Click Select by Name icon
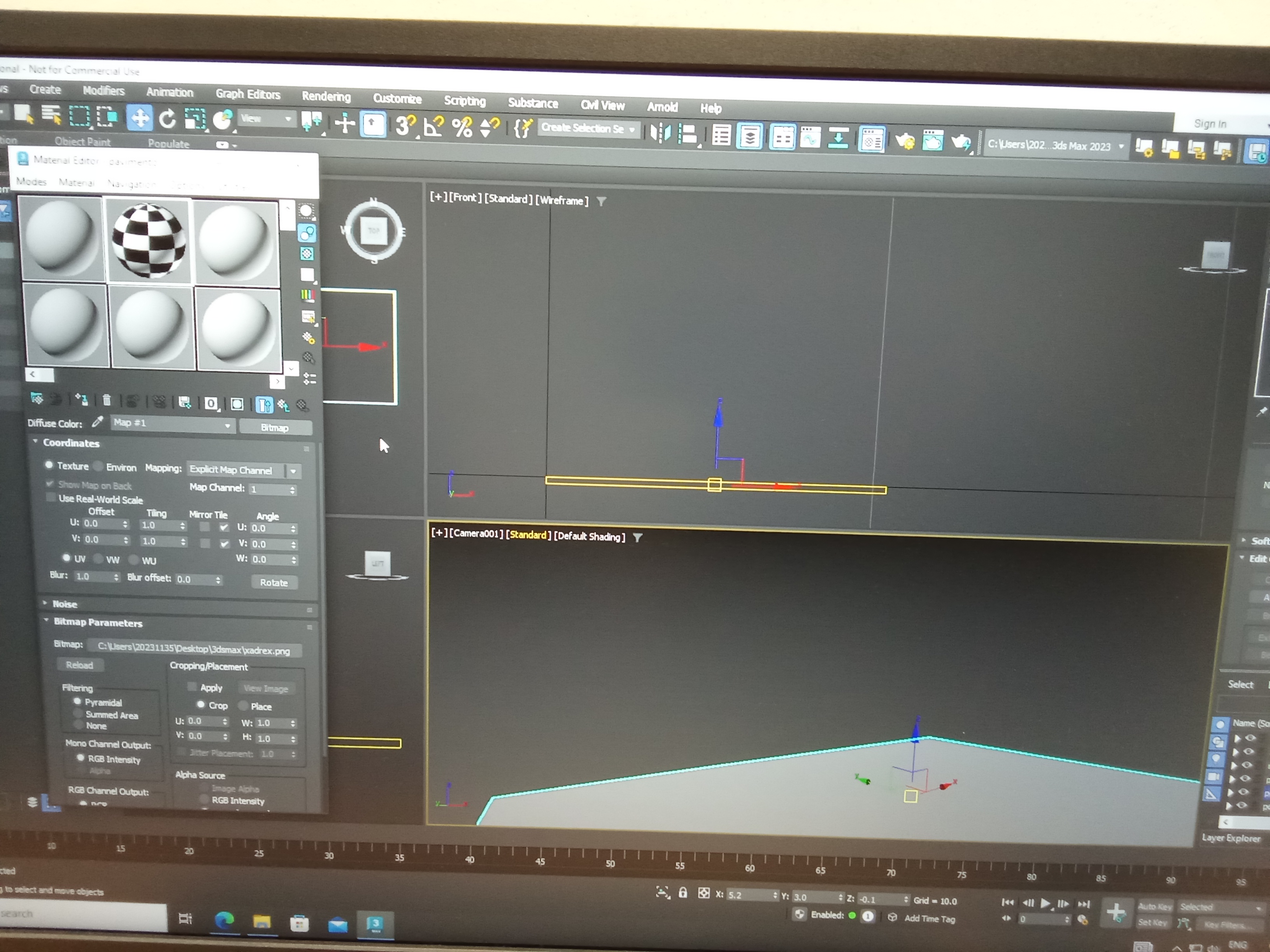The image size is (1270, 952). [x=52, y=115]
